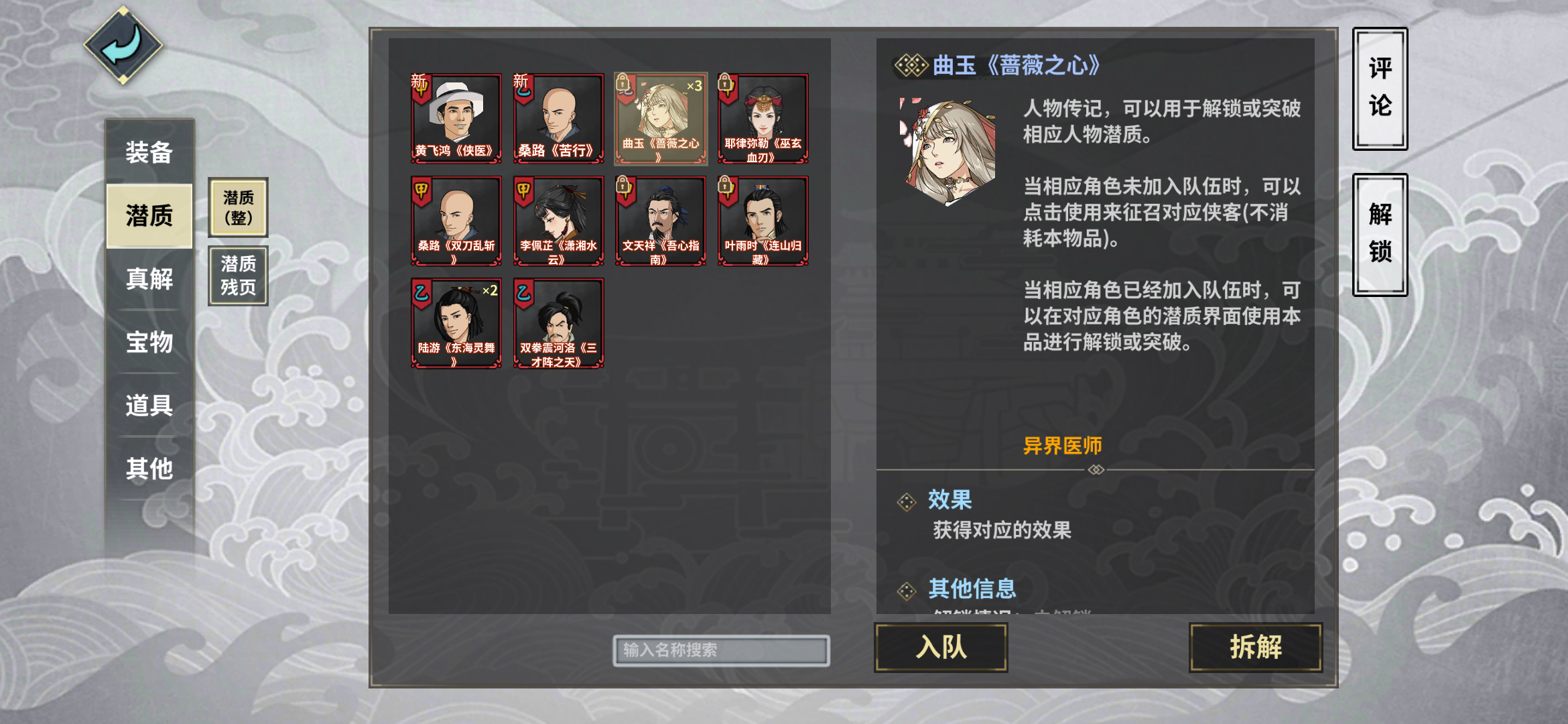Select the 叶雨时《连山归藏》 item card

coord(763,221)
